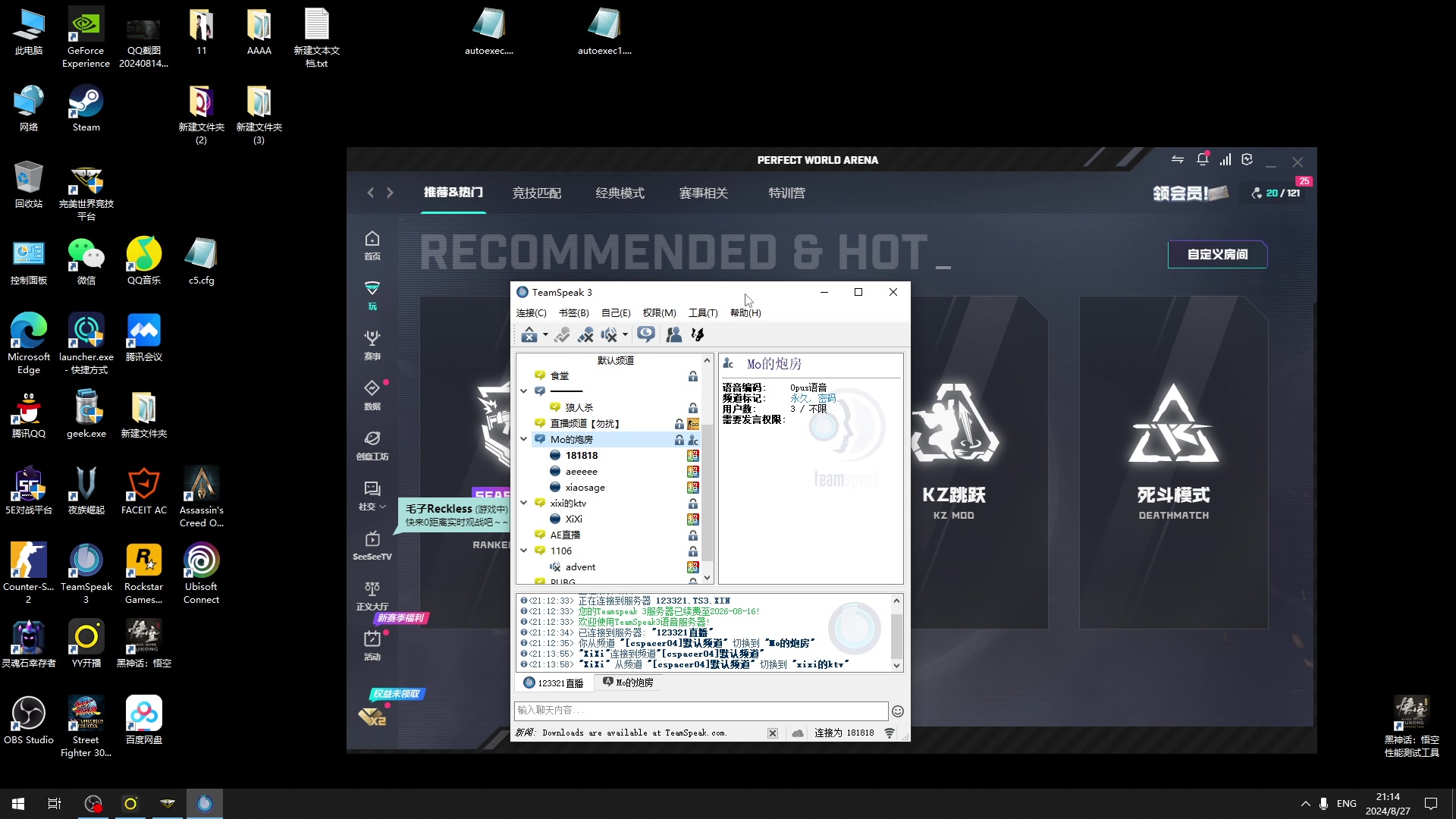The image size is (1456, 819).
Task: Click the fox-shaped addon toolbar icon
Action: (698, 334)
